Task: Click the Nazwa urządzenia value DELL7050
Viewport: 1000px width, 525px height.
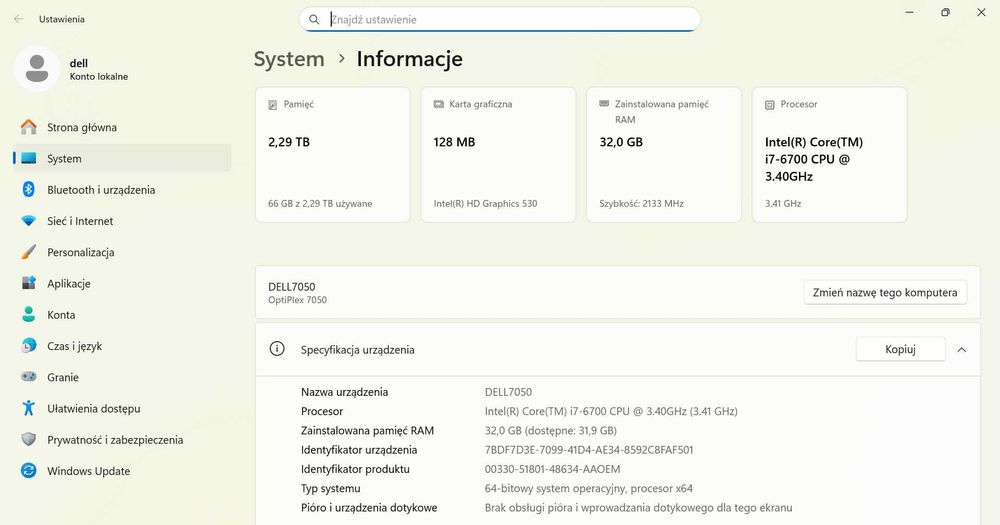Action: tap(508, 392)
